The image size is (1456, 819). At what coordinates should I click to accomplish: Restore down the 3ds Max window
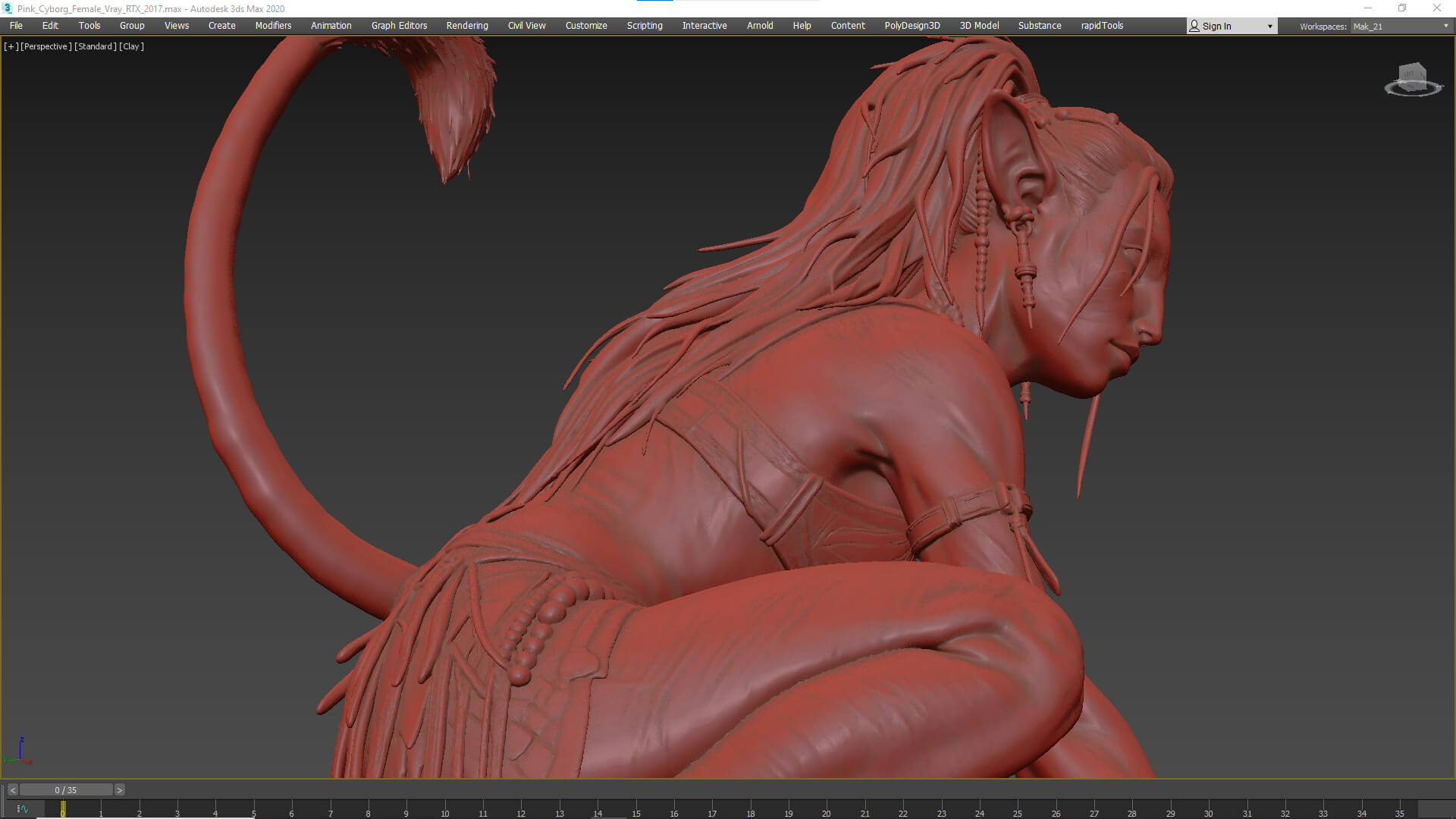1402,8
